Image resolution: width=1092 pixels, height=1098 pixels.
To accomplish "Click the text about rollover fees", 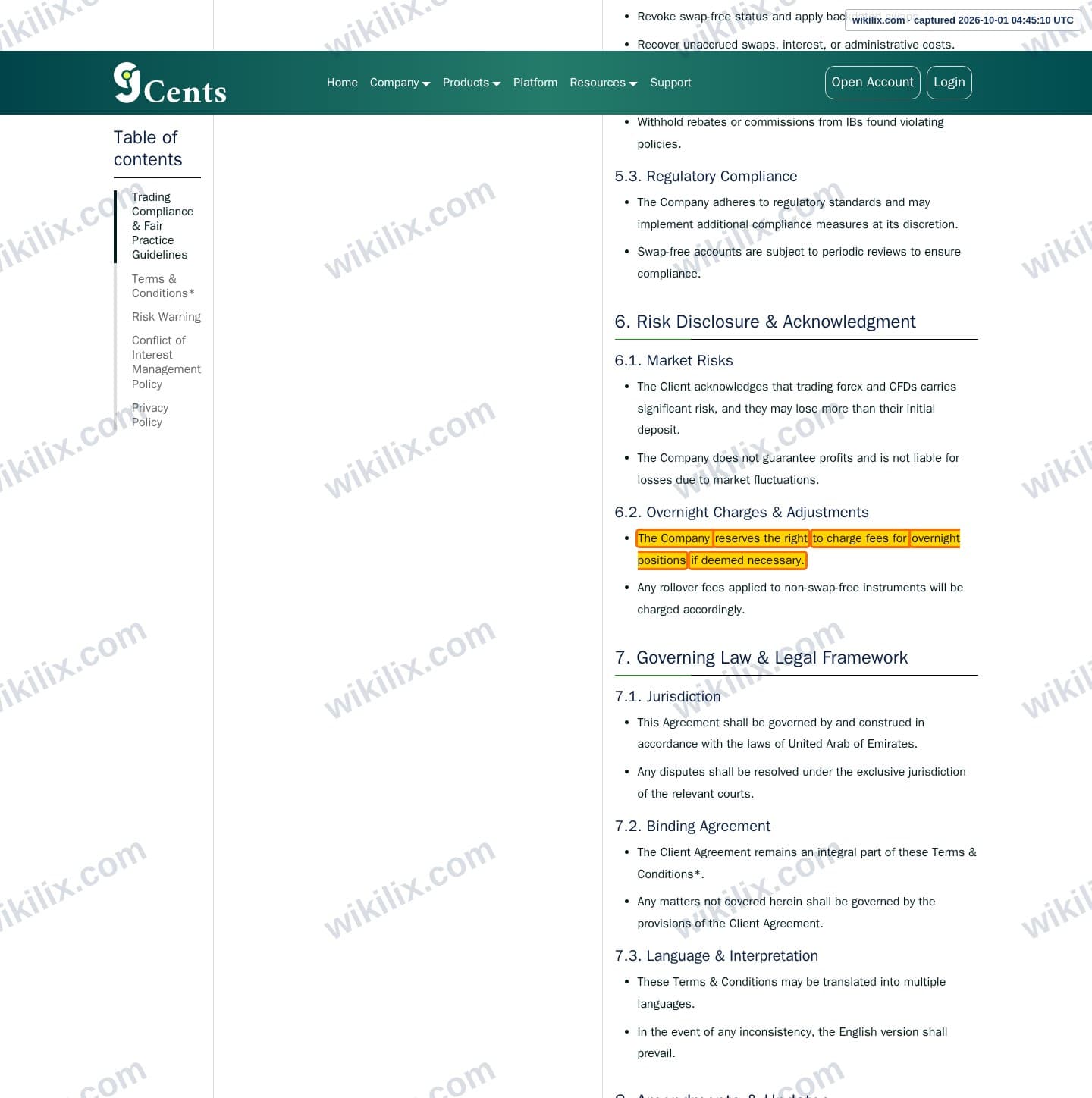I will tap(800, 598).
